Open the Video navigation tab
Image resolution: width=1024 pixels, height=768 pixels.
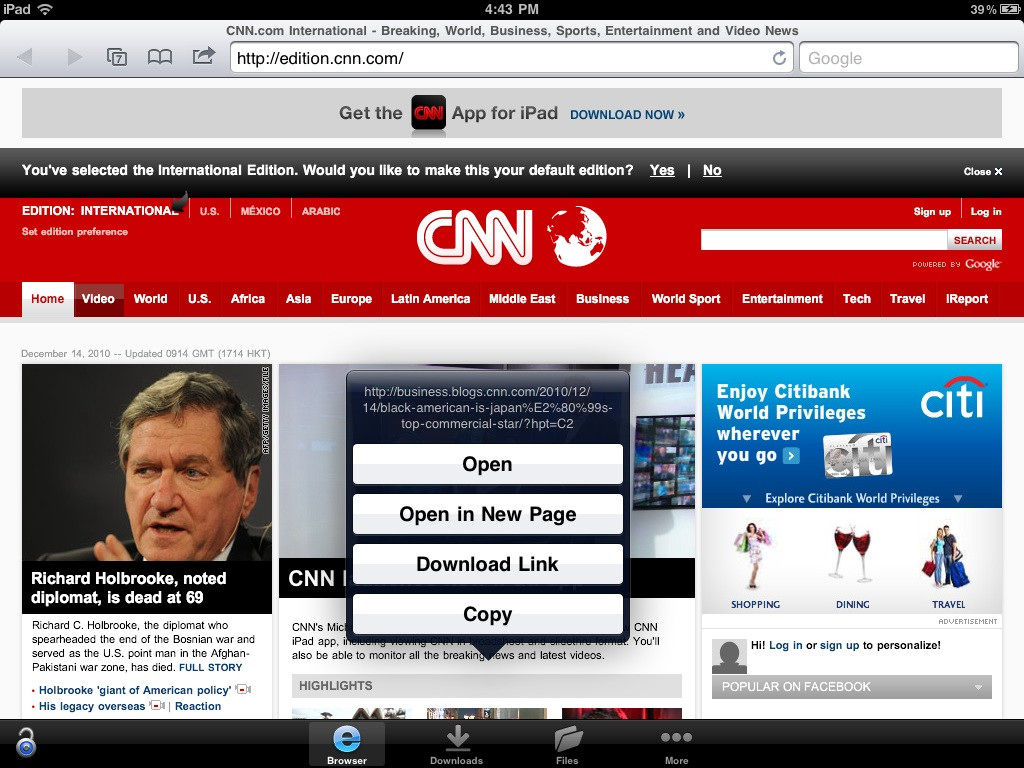(98, 299)
